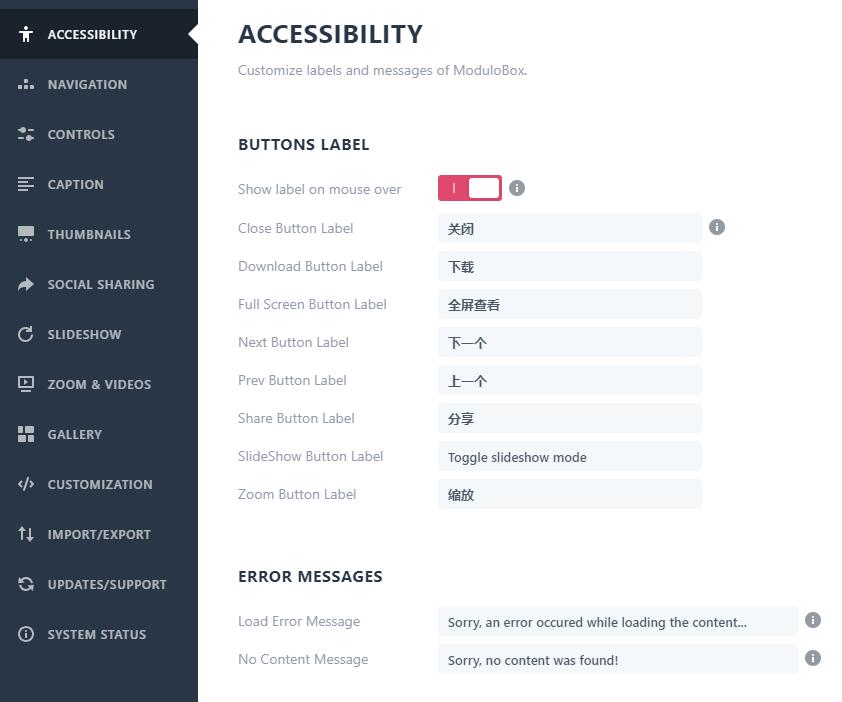Image resolution: width=842 pixels, height=702 pixels.
Task: Click the Navigation sidebar icon
Action: pos(26,85)
